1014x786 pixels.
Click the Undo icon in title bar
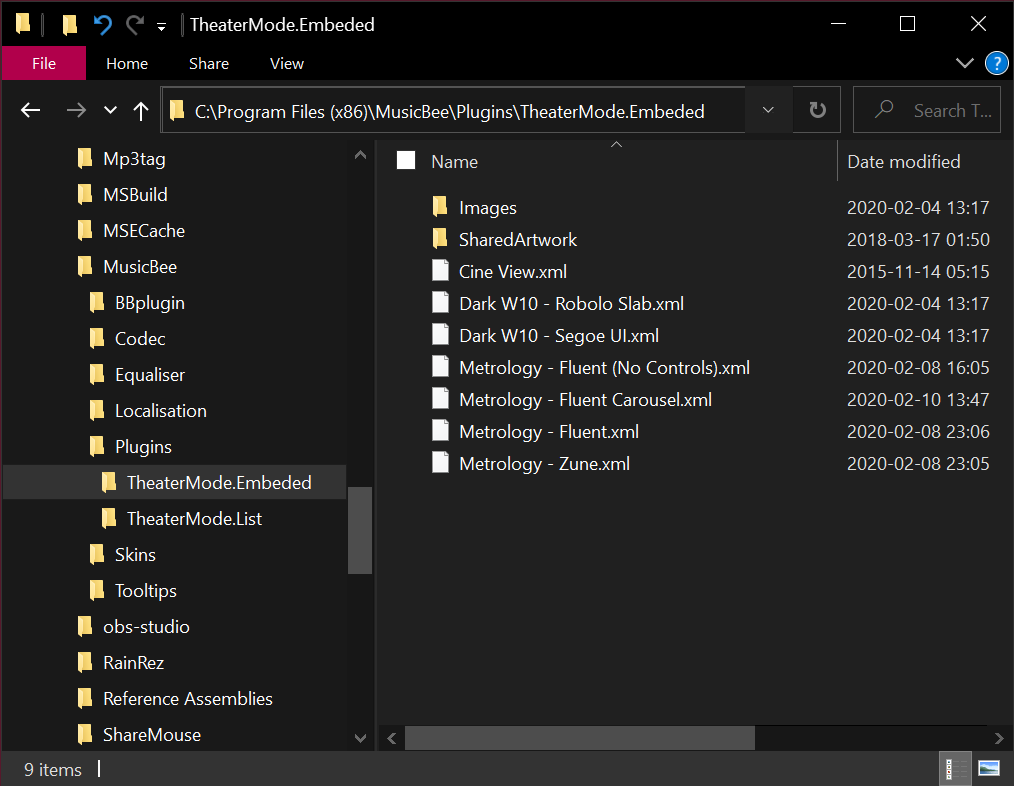pos(102,25)
